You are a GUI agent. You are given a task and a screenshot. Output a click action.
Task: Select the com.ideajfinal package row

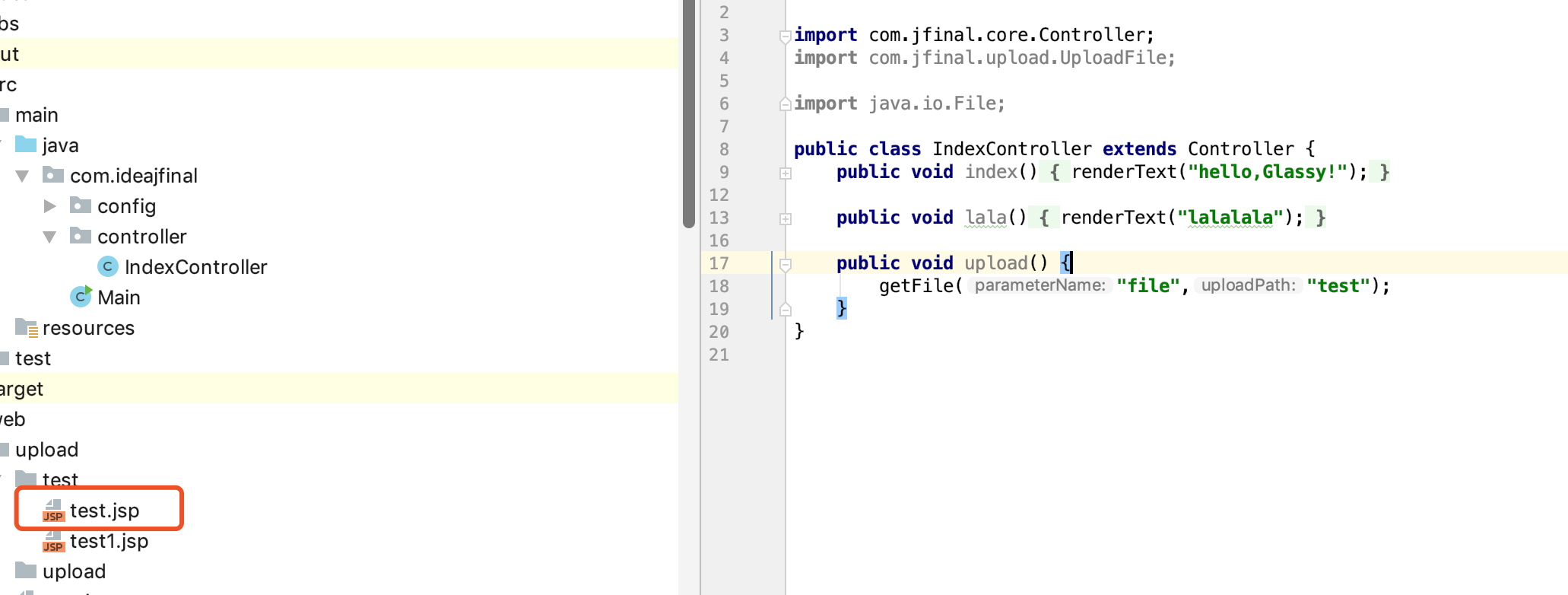click(339, 176)
